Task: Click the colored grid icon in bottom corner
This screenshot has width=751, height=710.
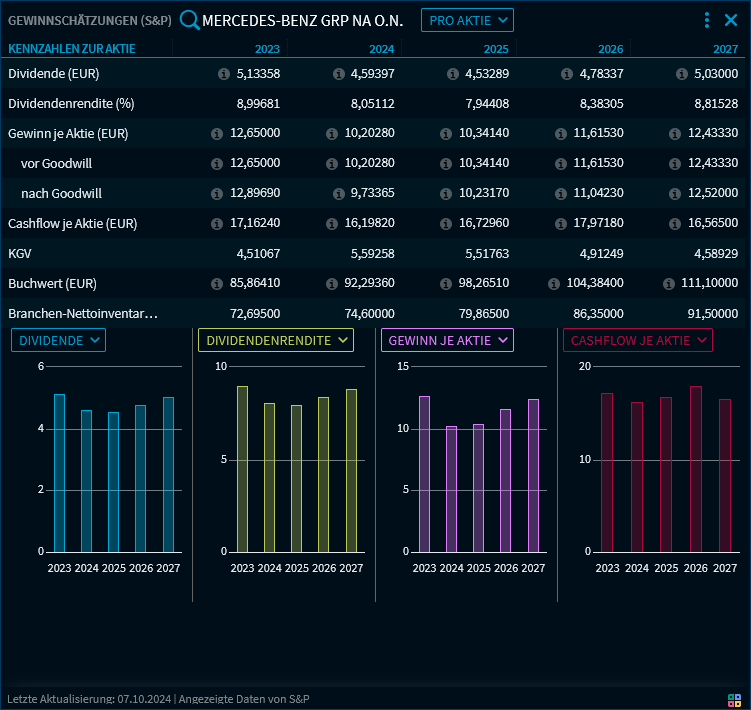Action: pyautogui.click(x=734, y=700)
